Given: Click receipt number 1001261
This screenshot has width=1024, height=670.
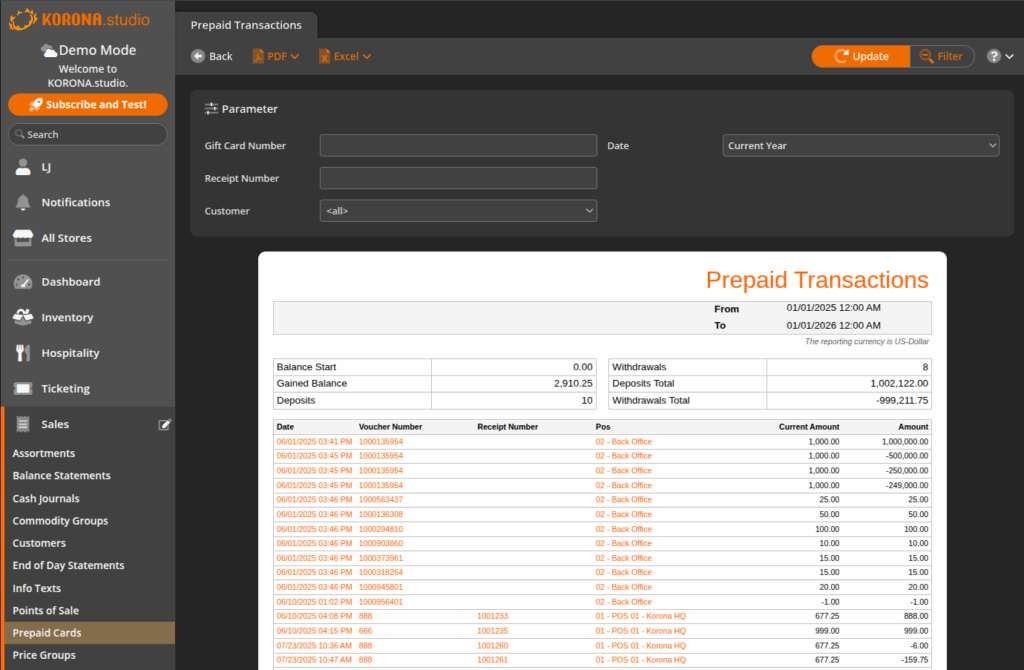Looking at the screenshot, I should pos(492,660).
